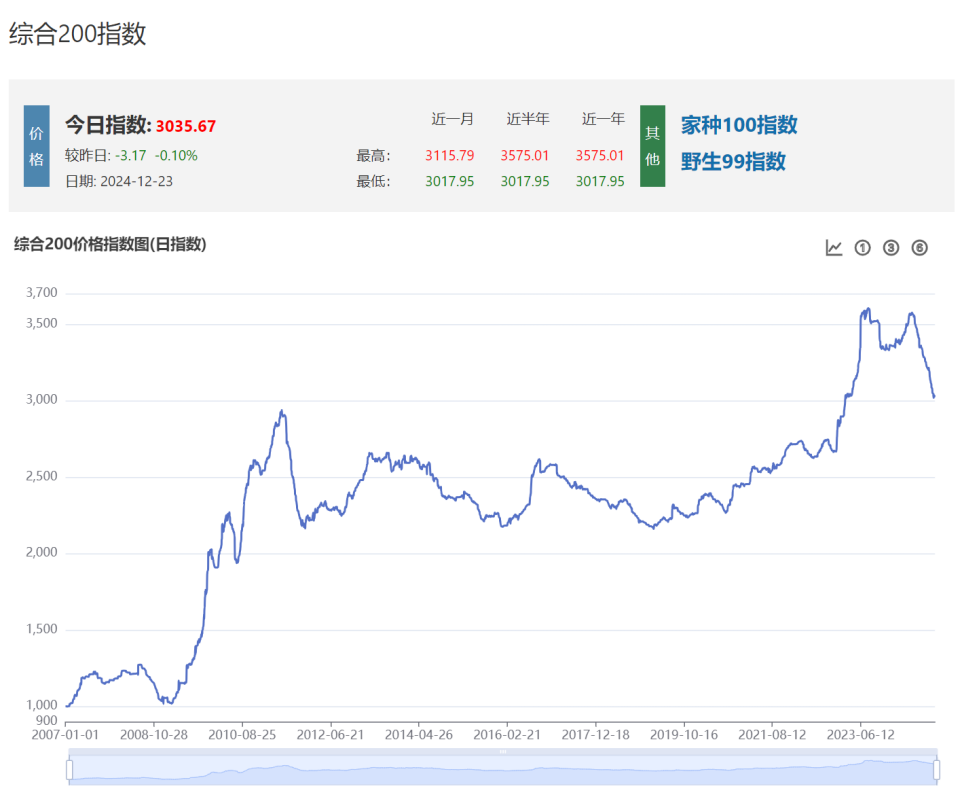Click the middle of the data zoom bar
Viewport: 962px width, 797px height.
pyautogui.click(x=502, y=769)
